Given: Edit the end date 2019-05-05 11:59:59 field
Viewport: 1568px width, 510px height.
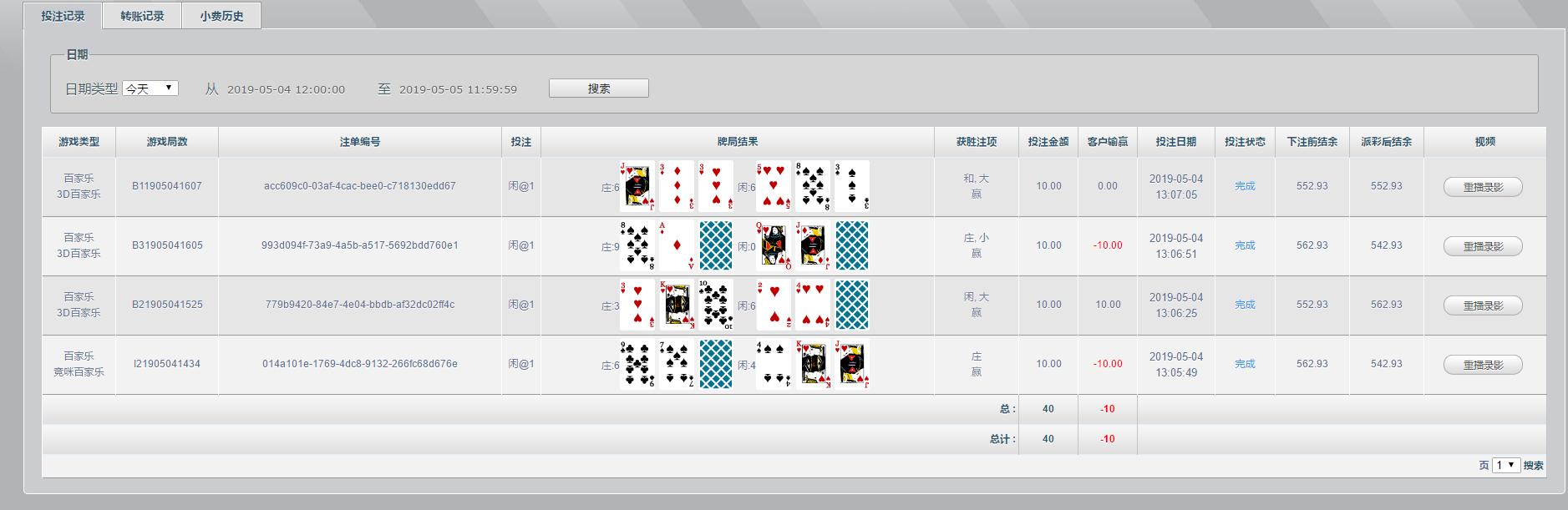Looking at the screenshot, I should pyautogui.click(x=458, y=89).
